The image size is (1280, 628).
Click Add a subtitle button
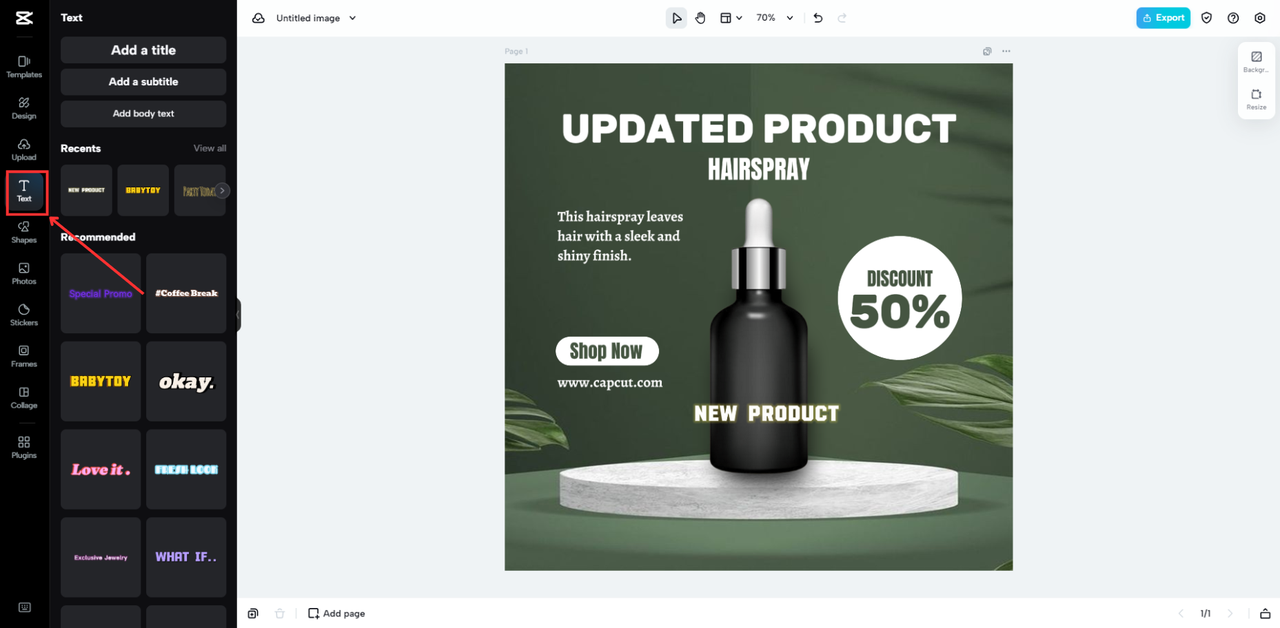[x=143, y=82]
